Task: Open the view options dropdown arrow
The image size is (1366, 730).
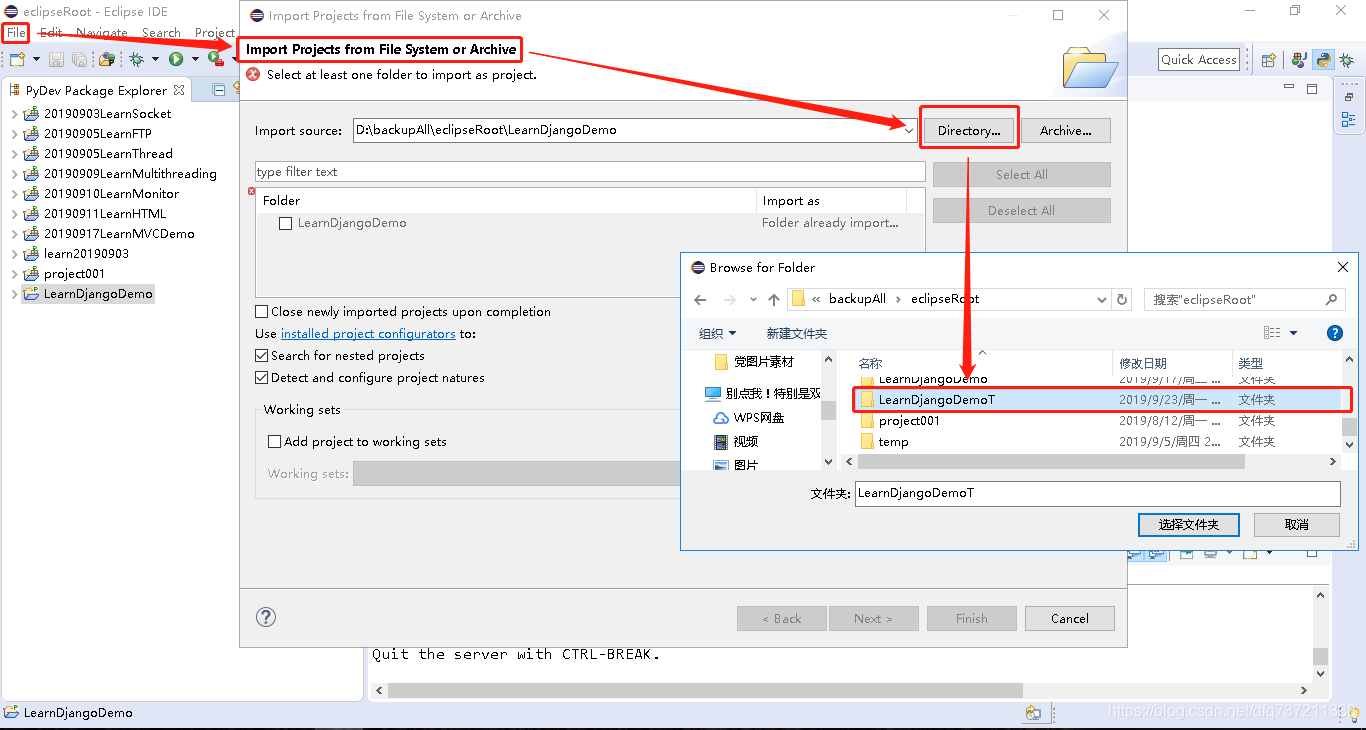Action: [x=1293, y=333]
